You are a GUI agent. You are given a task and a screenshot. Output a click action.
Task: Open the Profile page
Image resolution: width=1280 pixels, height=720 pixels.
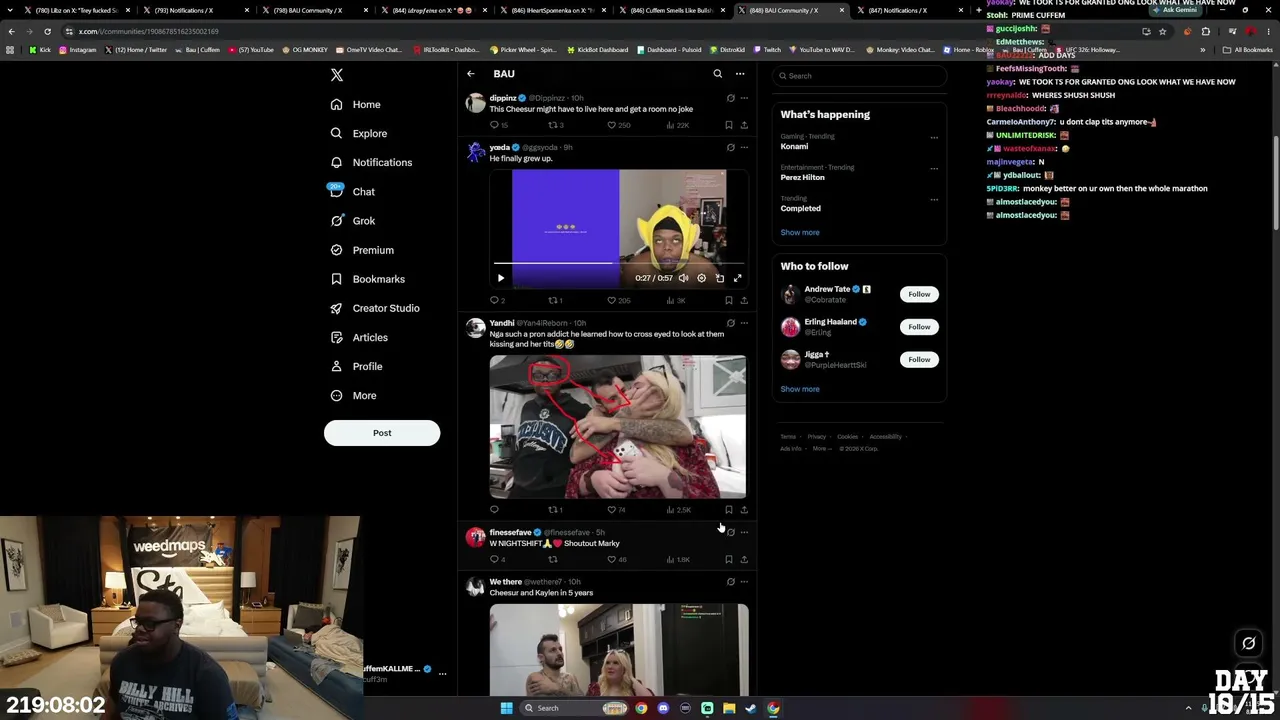pos(356,366)
